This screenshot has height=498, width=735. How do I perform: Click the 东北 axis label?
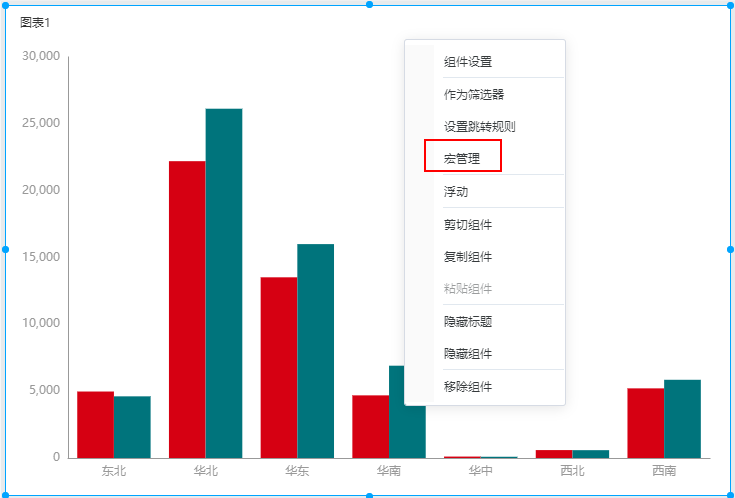click(114, 470)
